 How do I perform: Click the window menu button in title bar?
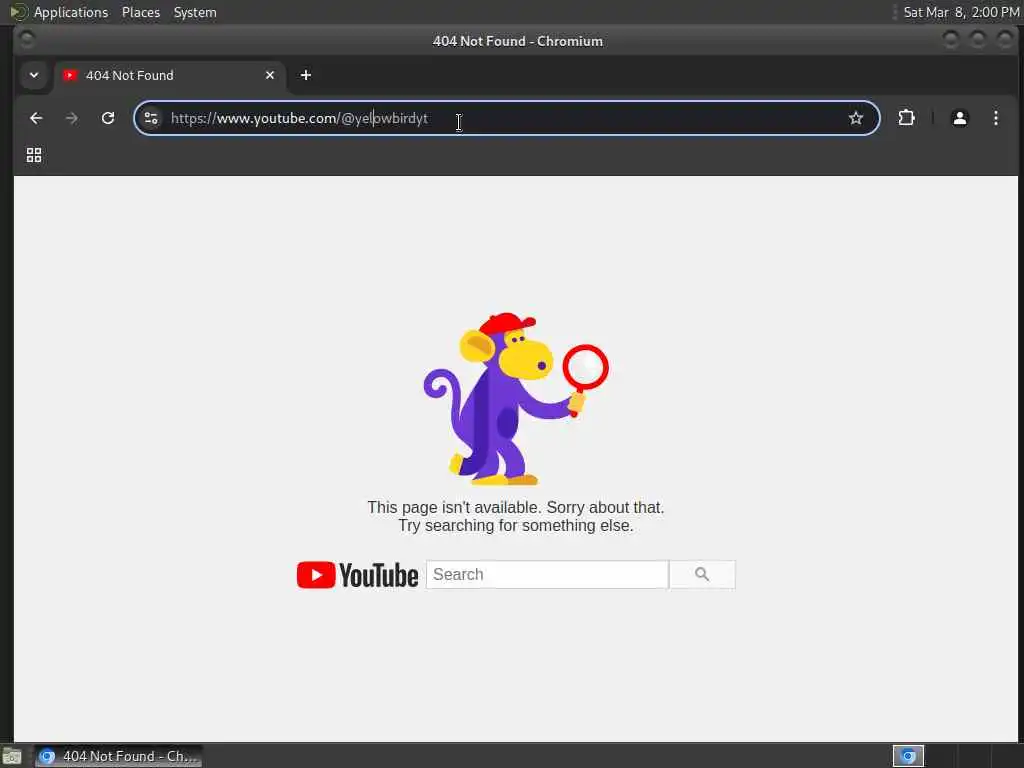(27, 40)
